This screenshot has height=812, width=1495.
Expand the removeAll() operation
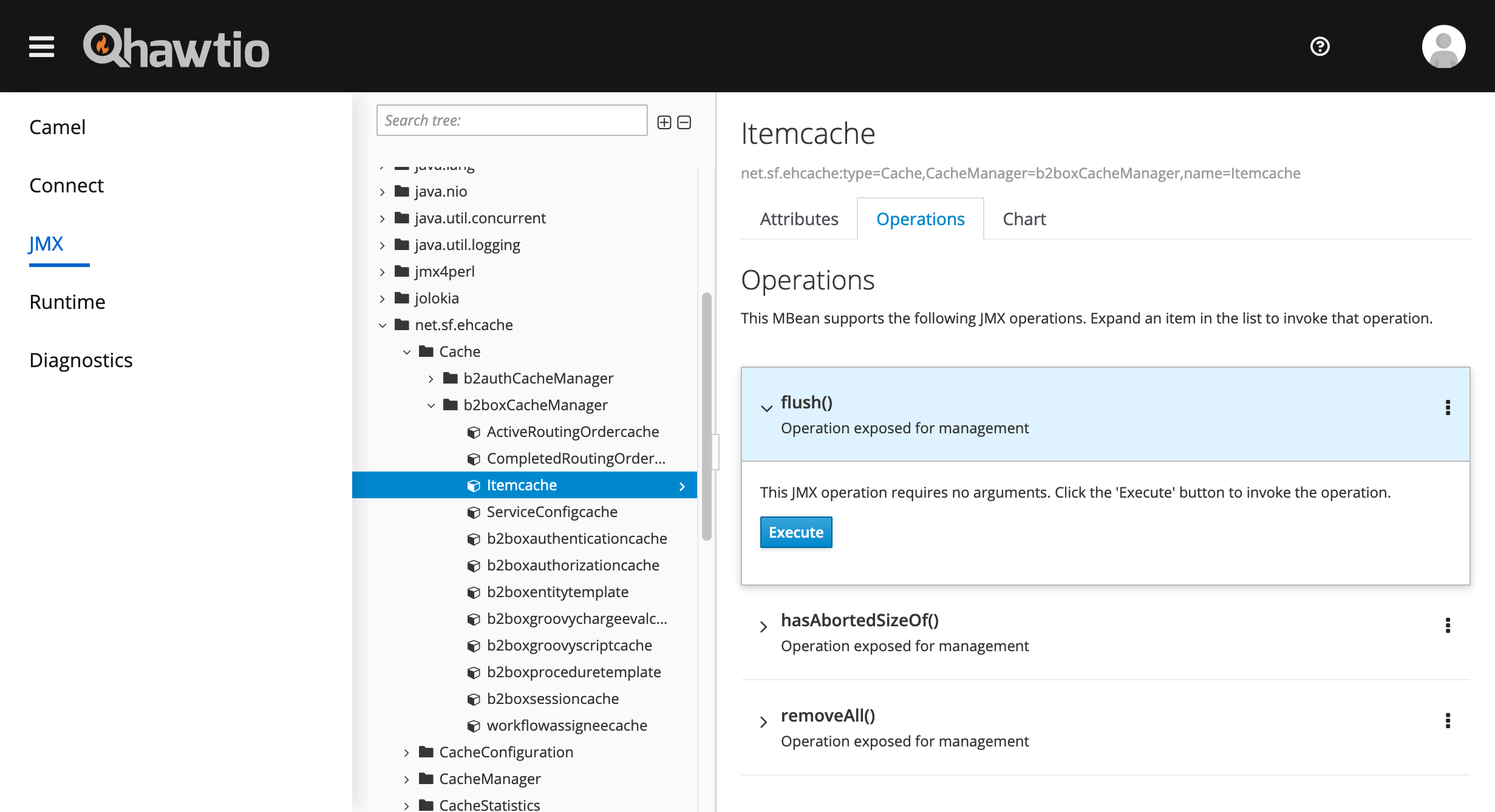pyautogui.click(x=764, y=722)
